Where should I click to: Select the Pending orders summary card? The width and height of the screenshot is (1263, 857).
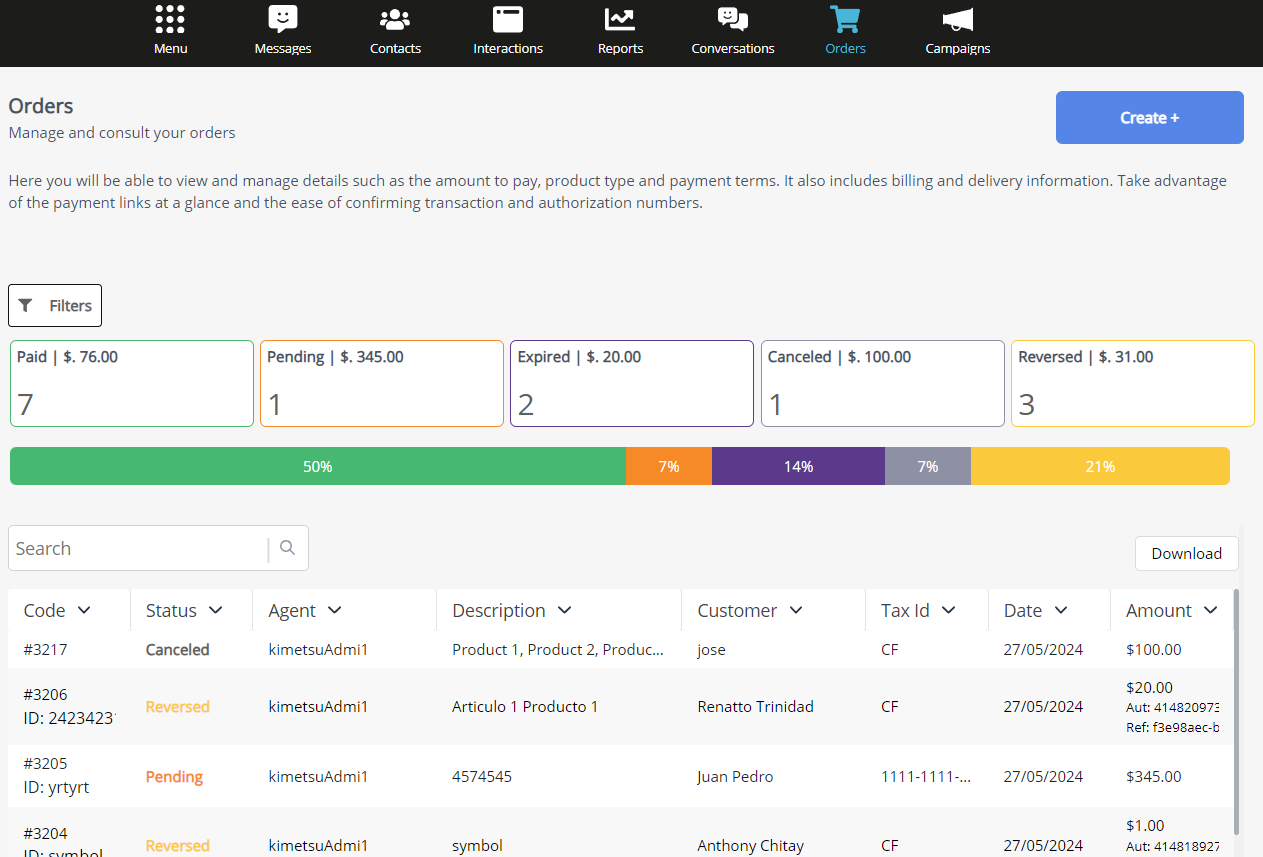tap(381, 384)
